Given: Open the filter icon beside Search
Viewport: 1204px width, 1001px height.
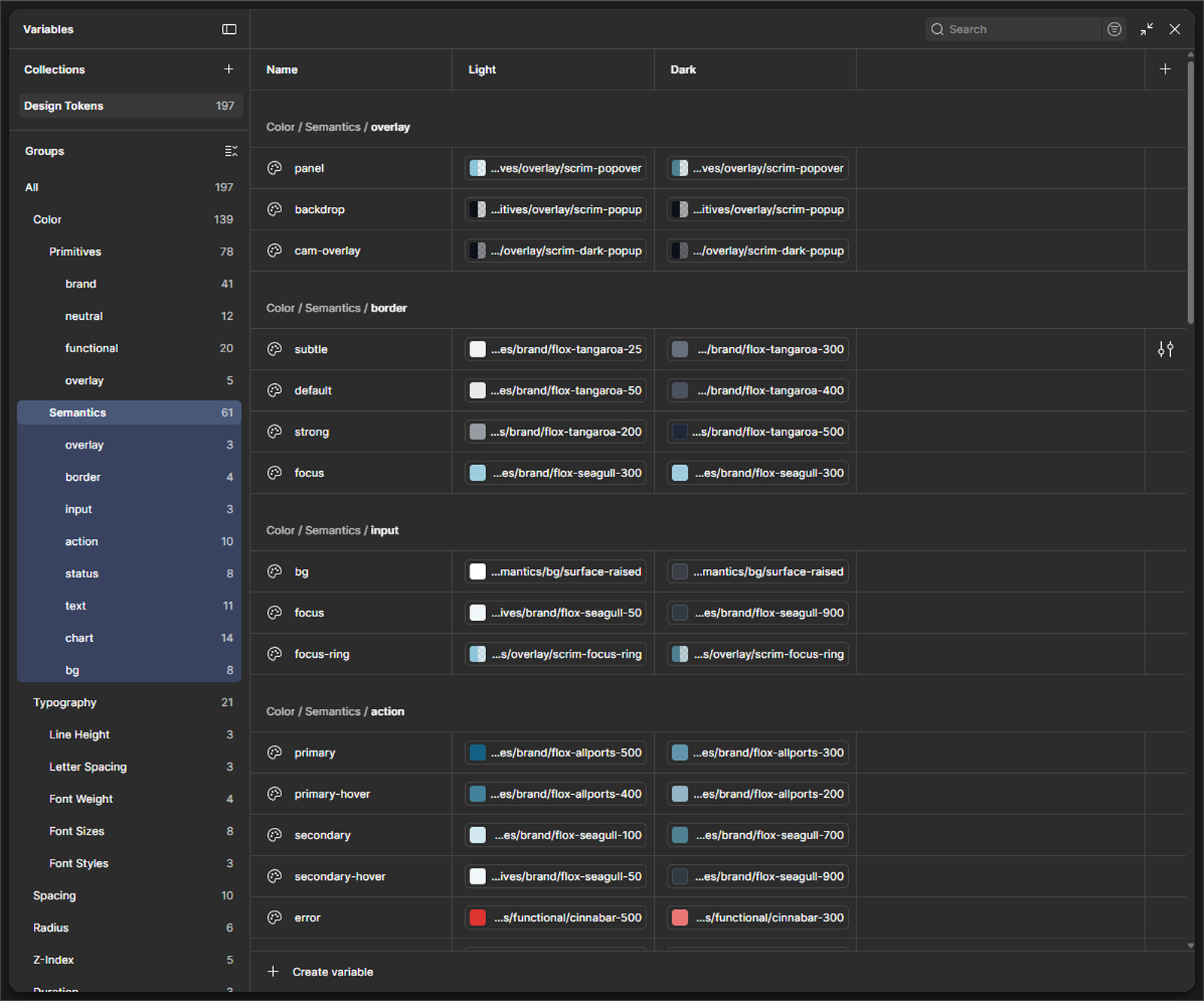Looking at the screenshot, I should tap(1114, 29).
